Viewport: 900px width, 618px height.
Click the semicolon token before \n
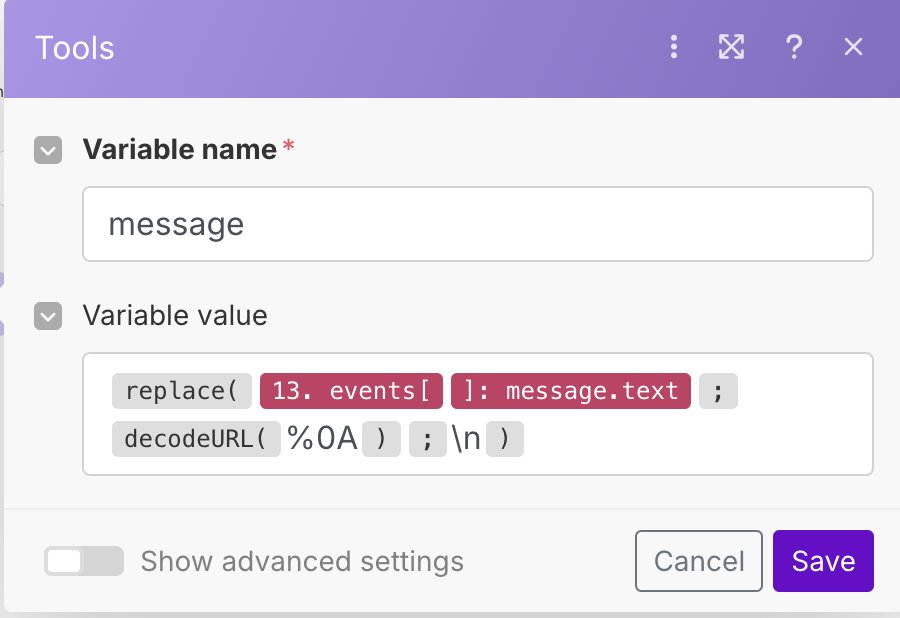coord(427,439)
